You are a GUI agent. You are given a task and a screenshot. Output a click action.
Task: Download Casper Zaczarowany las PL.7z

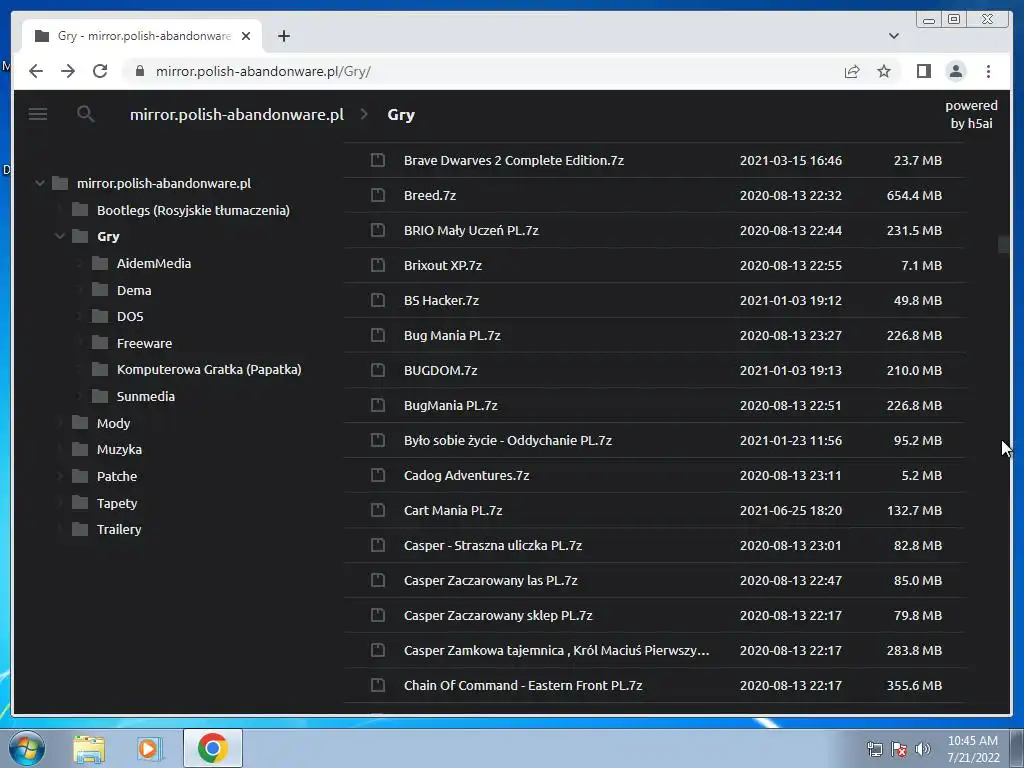tap(490, 580)
